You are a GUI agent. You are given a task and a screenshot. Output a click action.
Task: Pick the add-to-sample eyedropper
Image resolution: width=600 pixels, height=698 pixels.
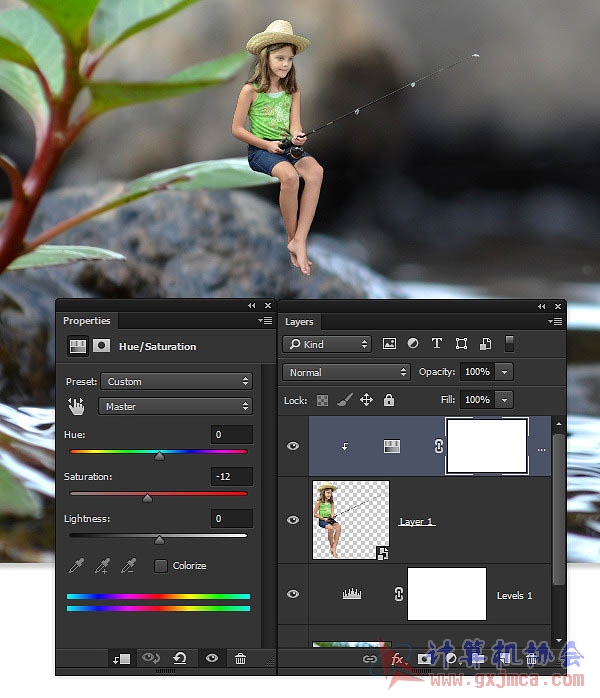pos(102,565)
